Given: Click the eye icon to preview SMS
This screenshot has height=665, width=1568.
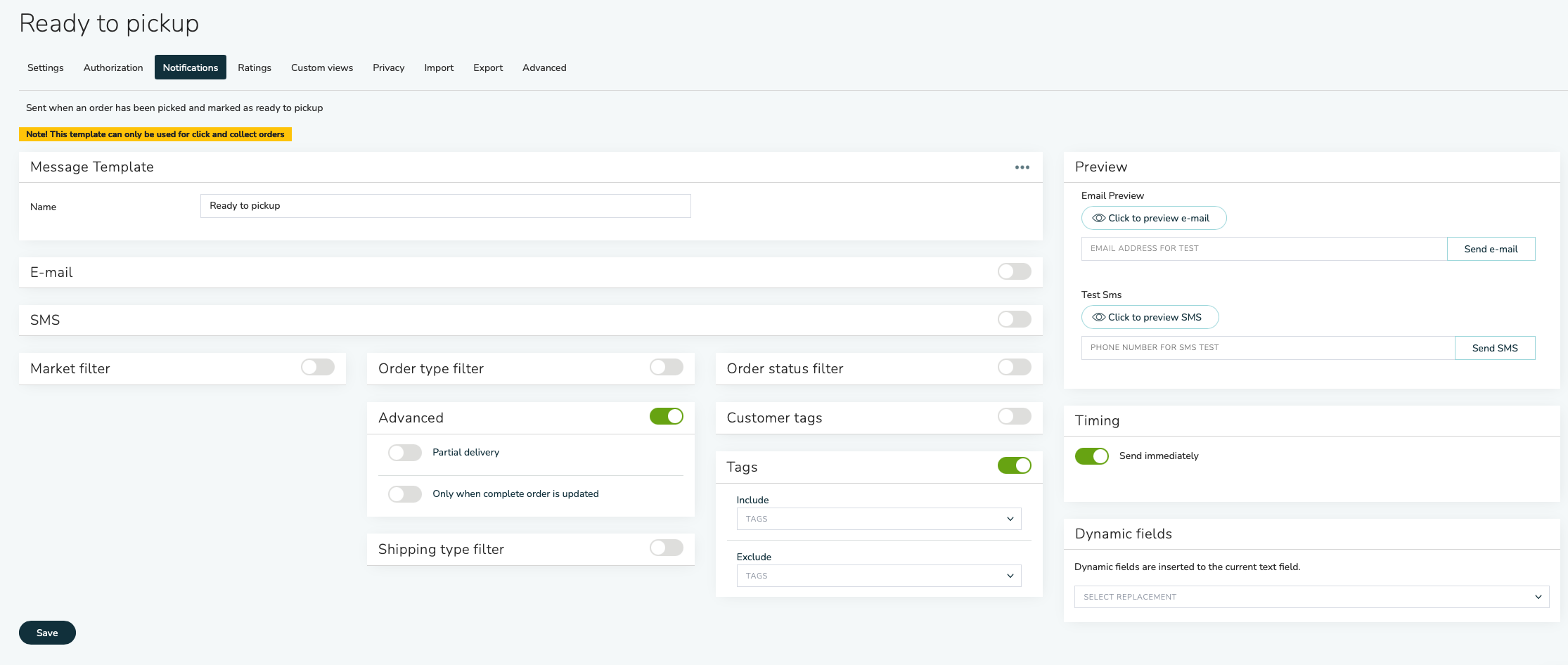Looking at the screenshot, I should (x=1098, y=318).
